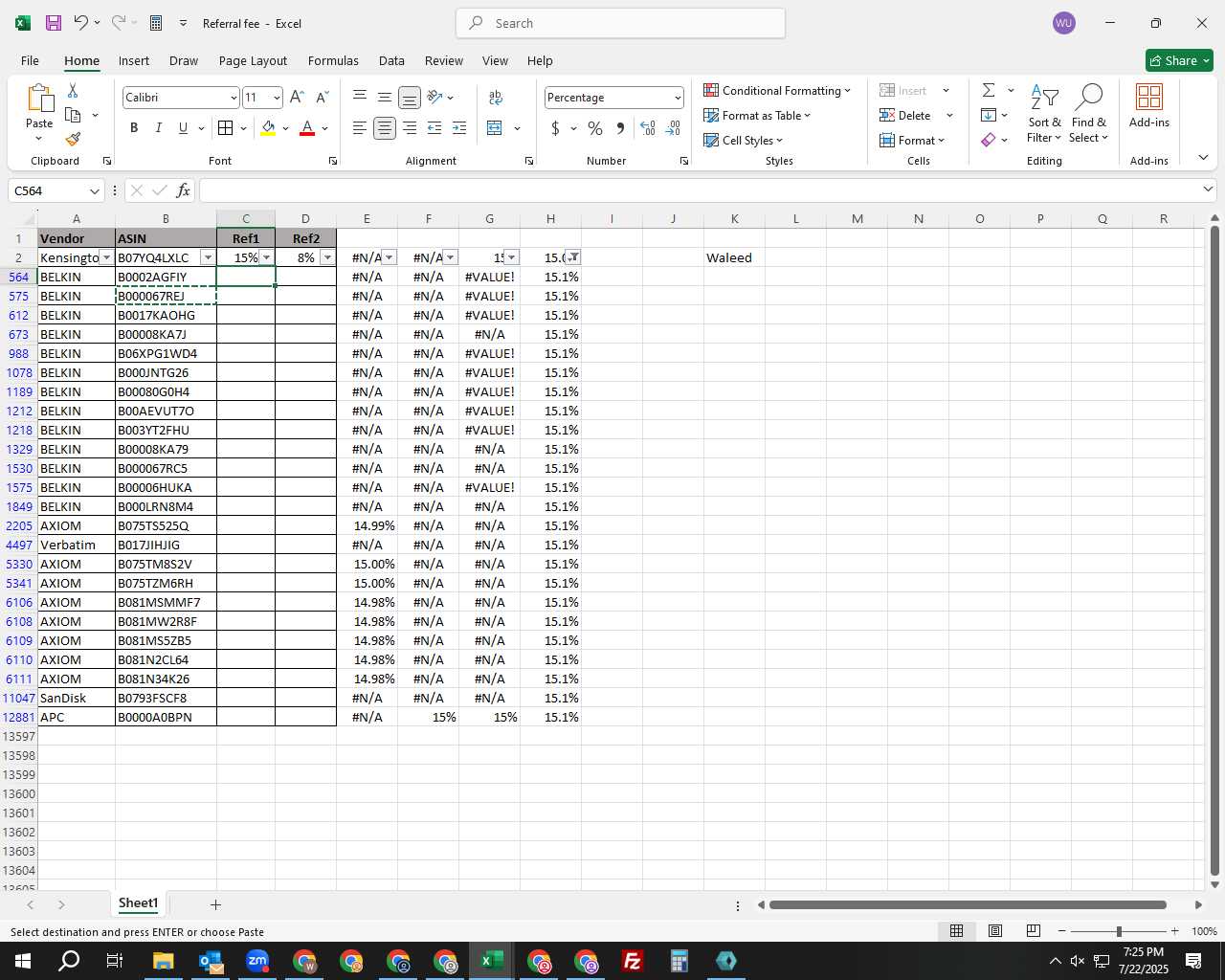This screenshot has width=1225, height=980.
Task: Switch to the Insert tab
Action: click(x=134, y=60)
